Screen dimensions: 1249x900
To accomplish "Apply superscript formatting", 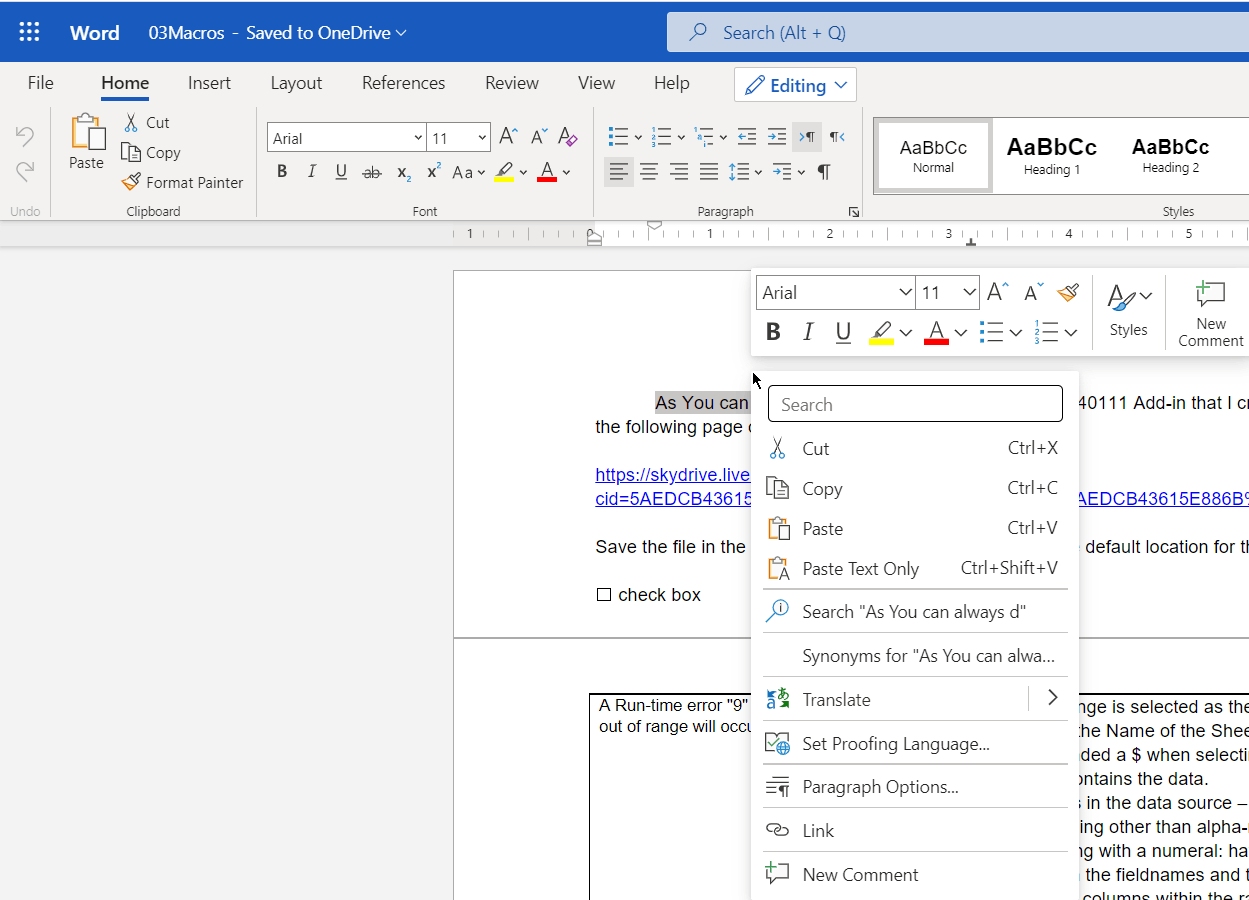I will click(x=433, y=172).
